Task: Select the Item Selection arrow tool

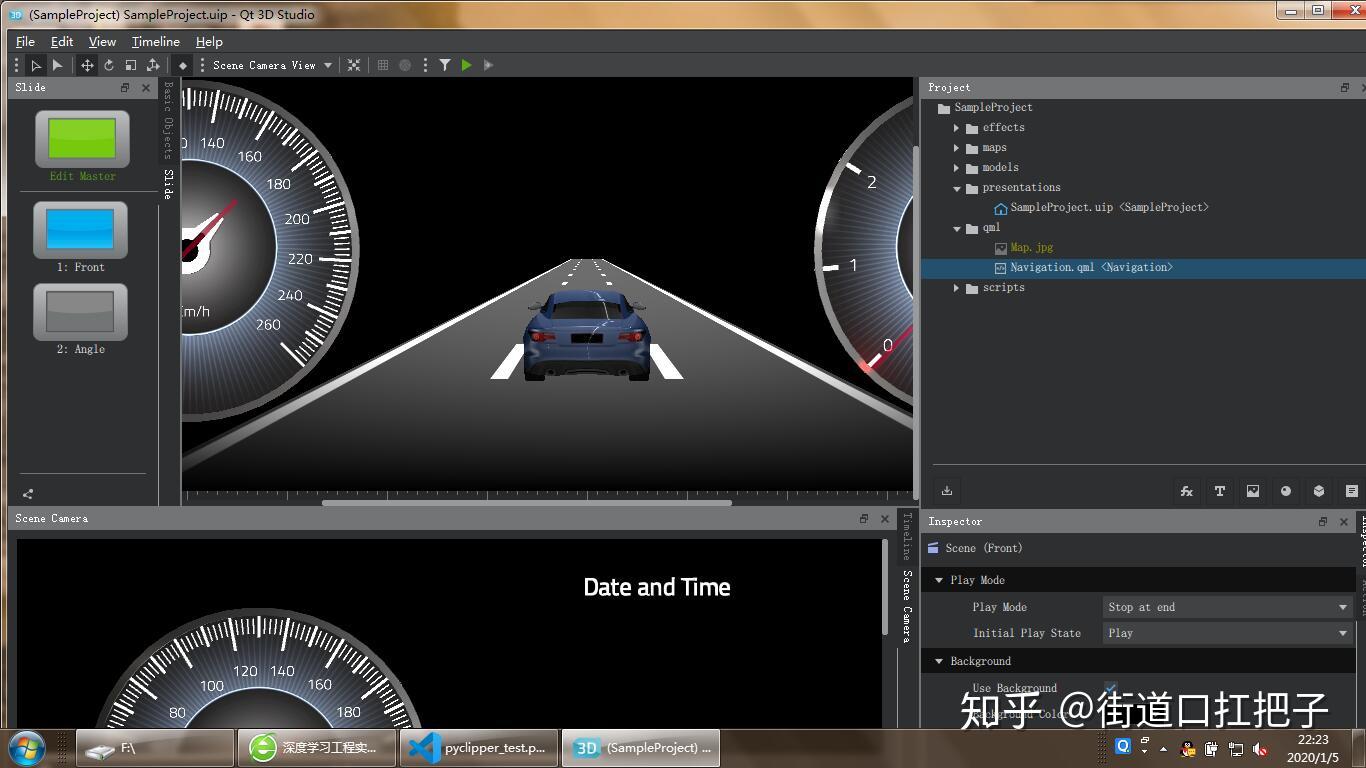Action: pos(36,65)
